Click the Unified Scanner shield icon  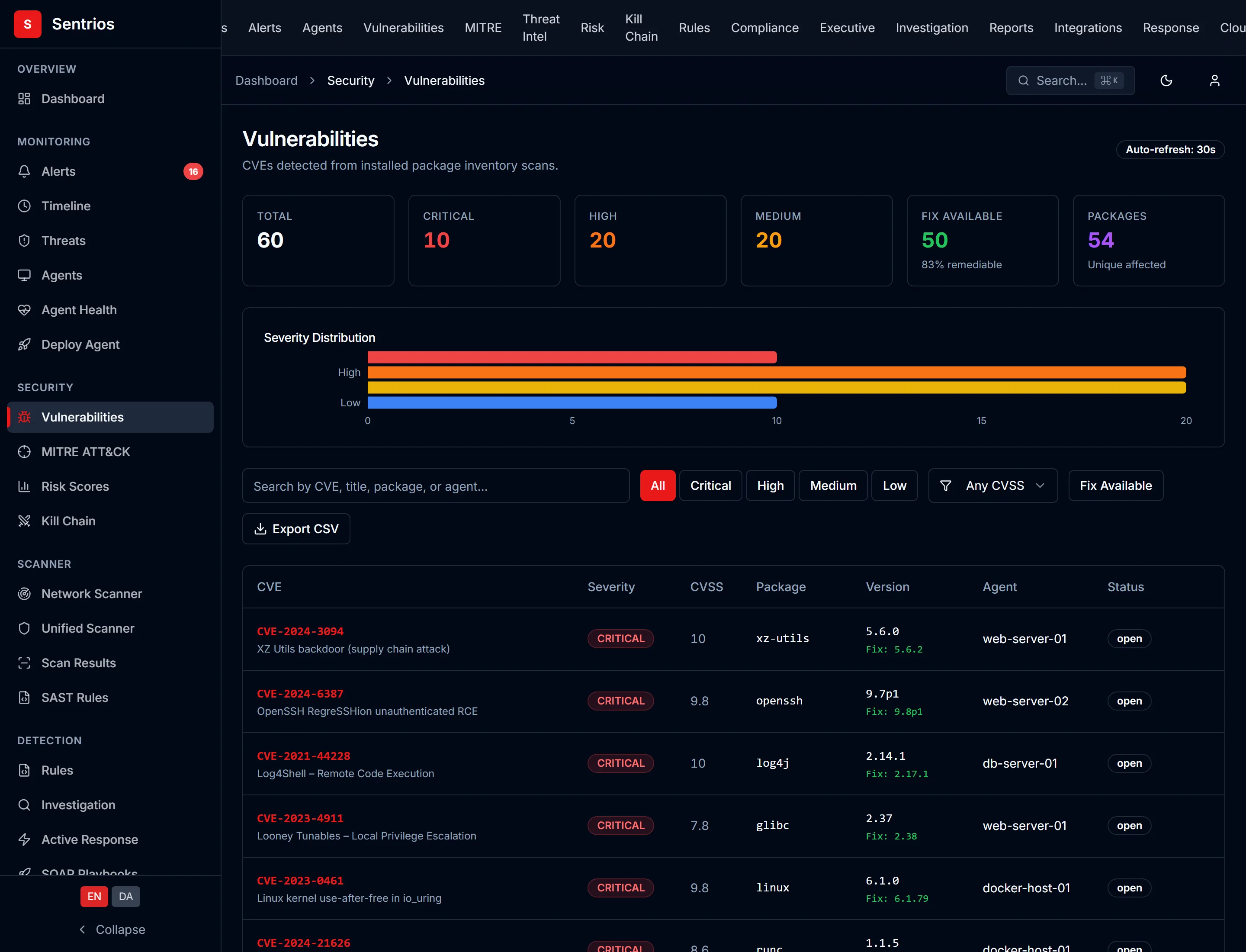click(24, 628)
